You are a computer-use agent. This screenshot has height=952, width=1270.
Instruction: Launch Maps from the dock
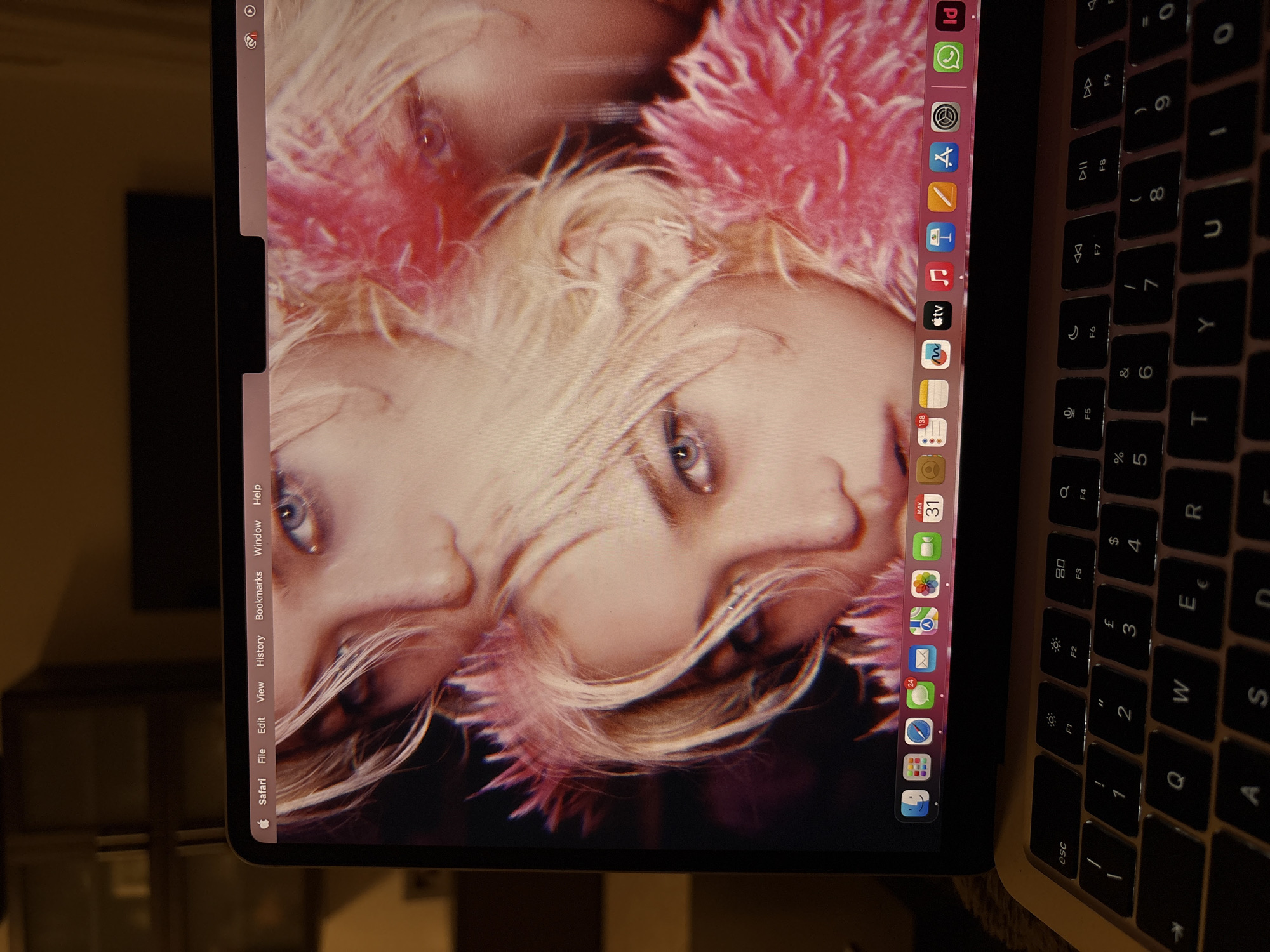[x=924, y=621]
